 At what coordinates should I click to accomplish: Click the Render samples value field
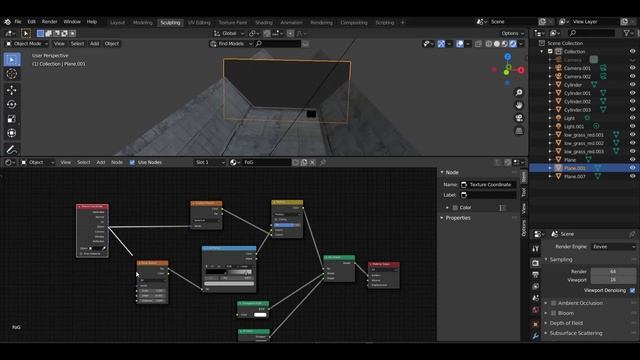pyautogui.click(x=613, y=272)
